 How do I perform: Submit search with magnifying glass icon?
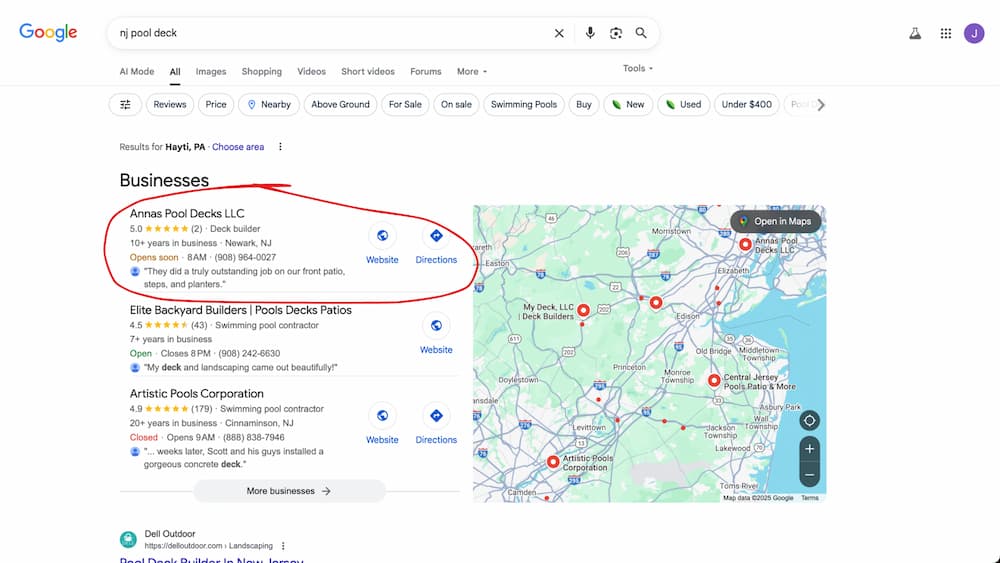click(641, 33)
